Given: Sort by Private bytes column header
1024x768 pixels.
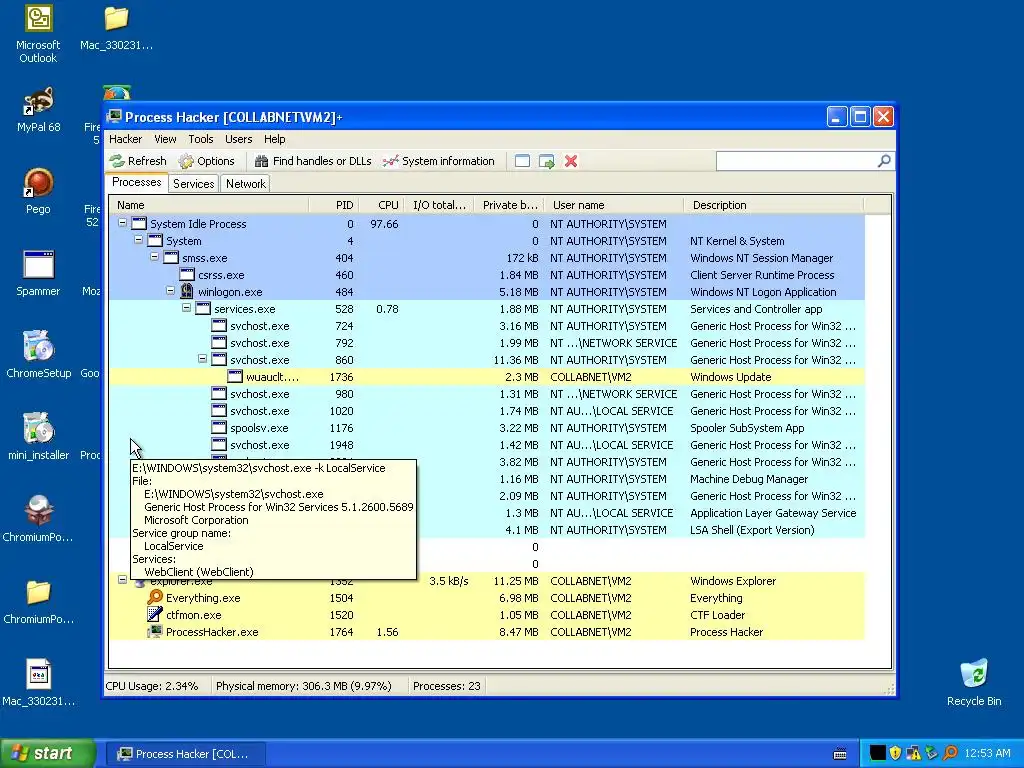Looking at the screenshot, I should pyautogui.click(x=509, y=205).
